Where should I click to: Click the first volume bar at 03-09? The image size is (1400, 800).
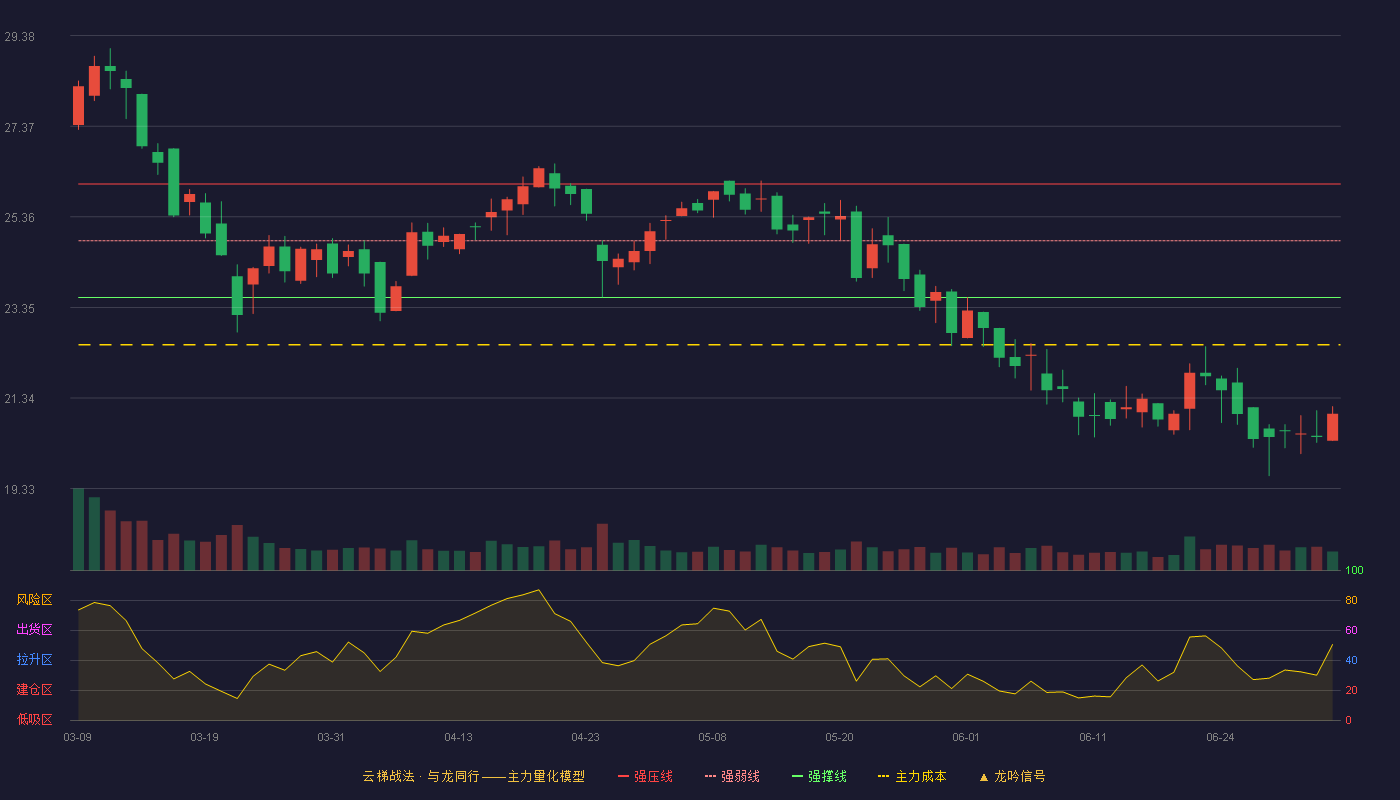coord(78,529)
